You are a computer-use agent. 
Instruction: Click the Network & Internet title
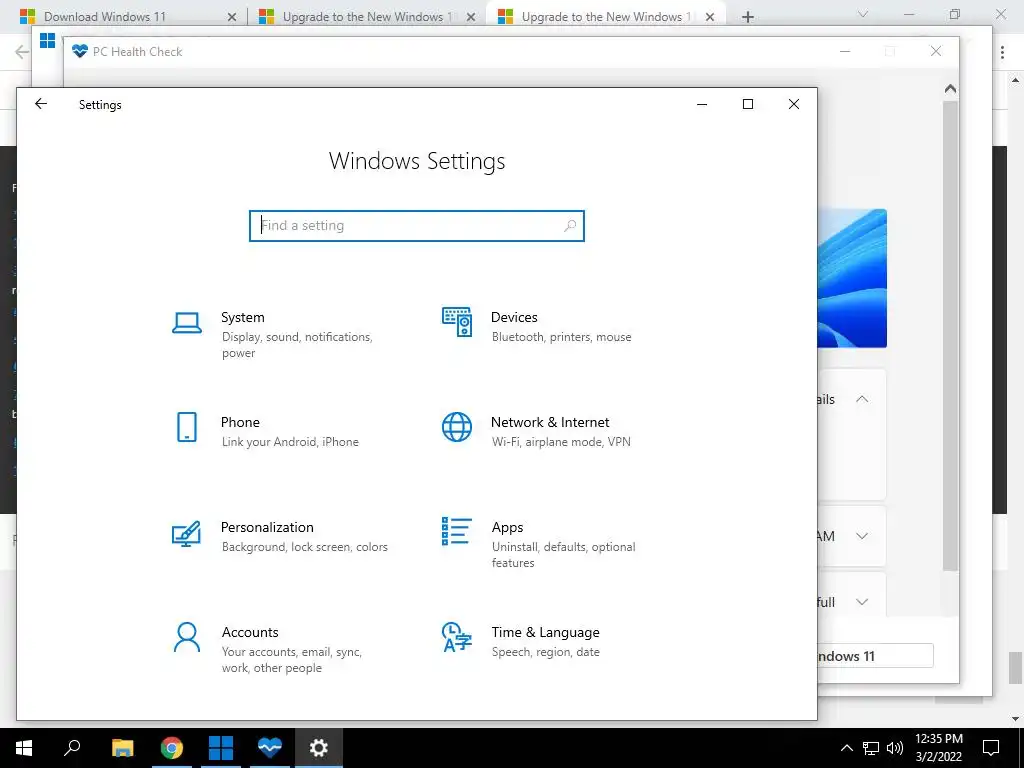pyautogui.click(x=550, y=423)
